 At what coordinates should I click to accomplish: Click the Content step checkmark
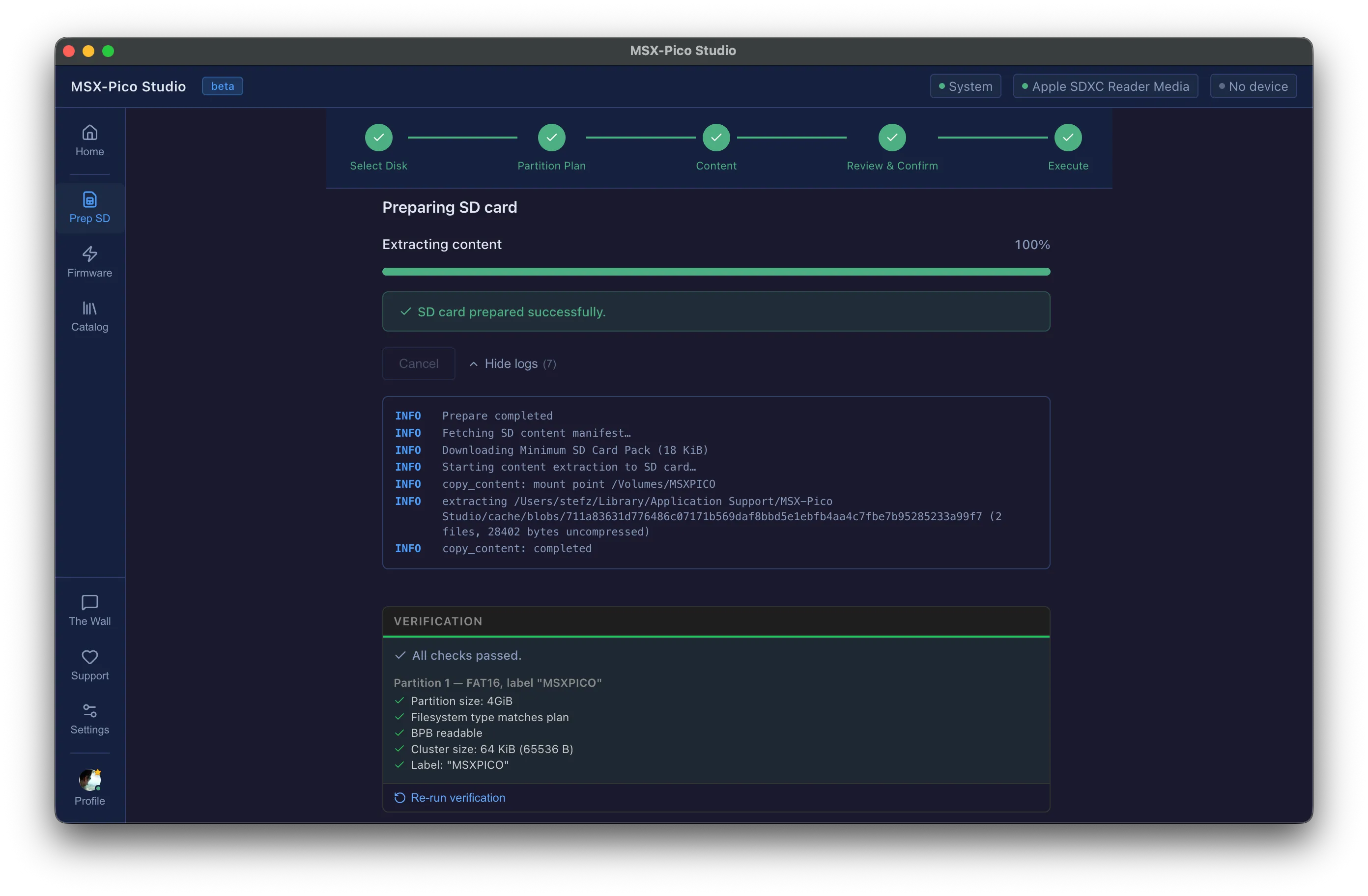coord(716,138)
